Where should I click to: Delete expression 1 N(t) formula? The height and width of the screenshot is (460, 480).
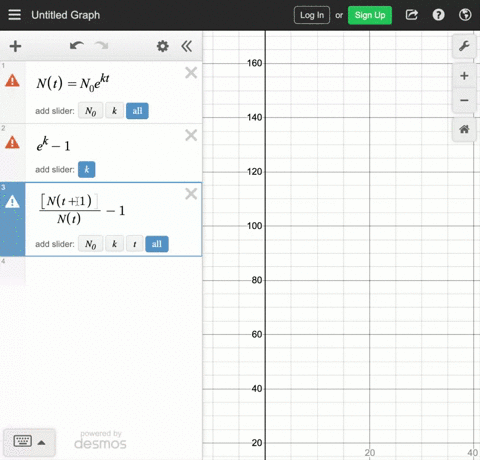191,73
